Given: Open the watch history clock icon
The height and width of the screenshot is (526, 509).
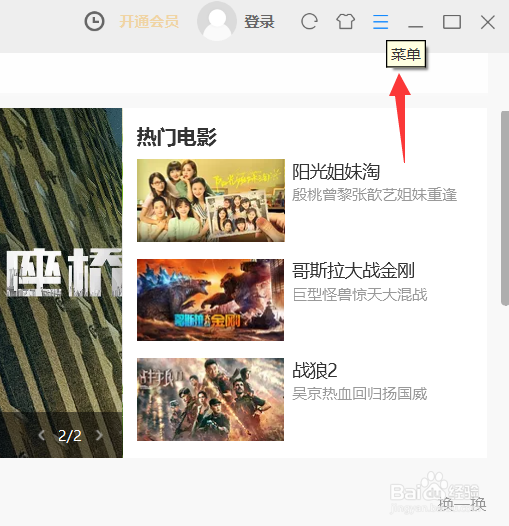Looking at the screenshot, I should [x=94, y=21].
